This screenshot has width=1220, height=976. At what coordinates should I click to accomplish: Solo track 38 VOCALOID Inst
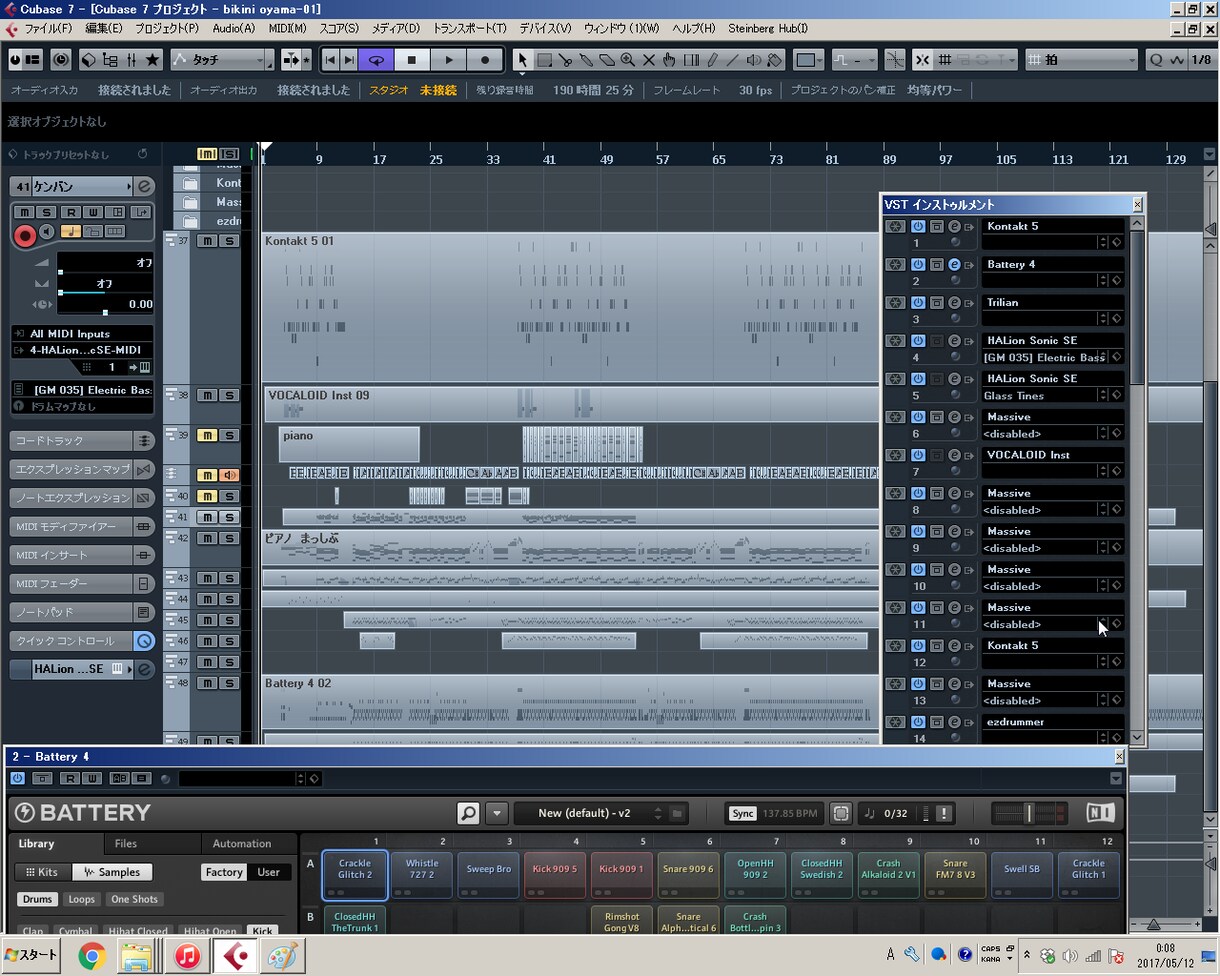(229, 395)
